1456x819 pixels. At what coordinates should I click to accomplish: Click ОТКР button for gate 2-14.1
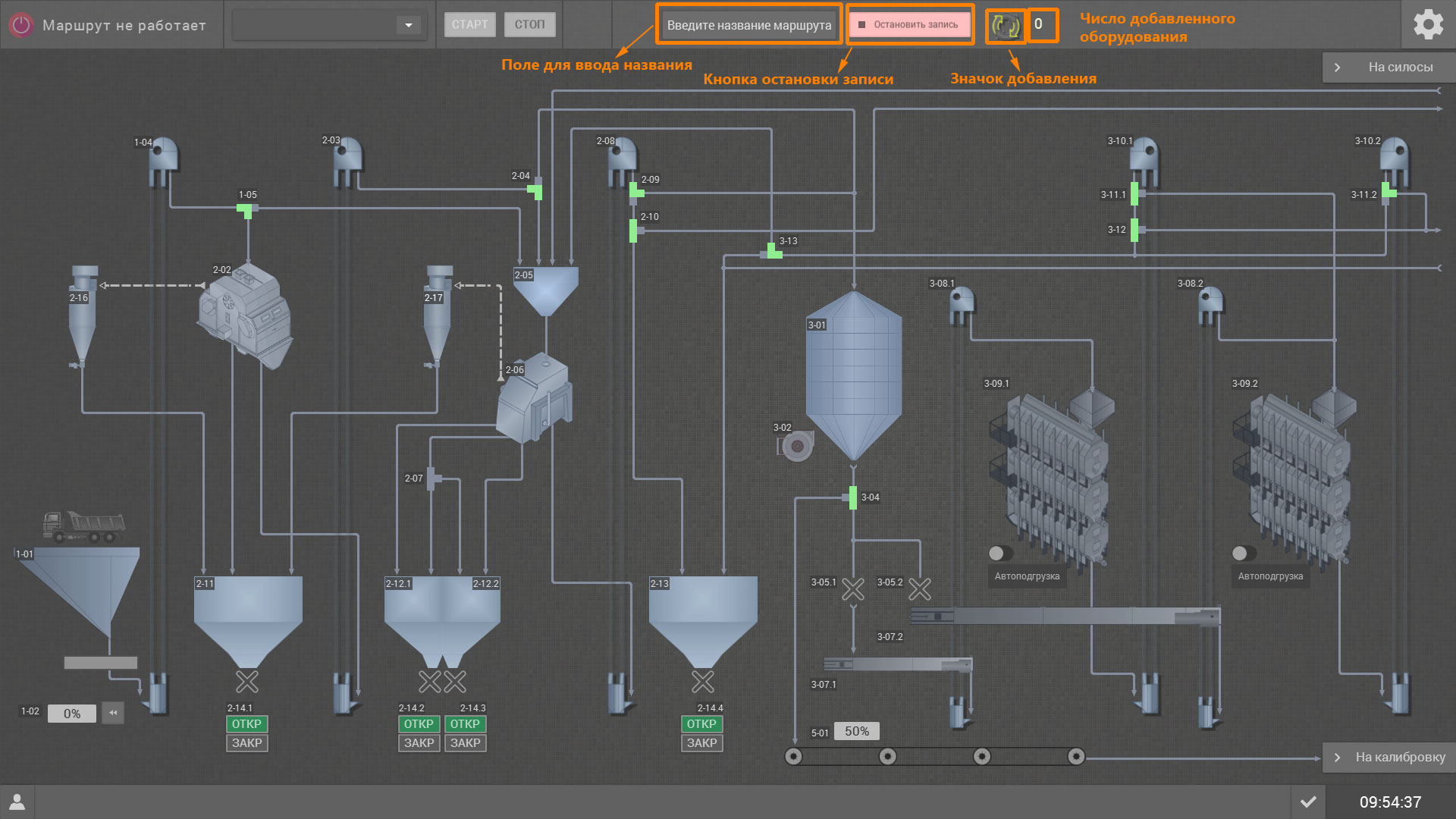(x=246, y=724)
